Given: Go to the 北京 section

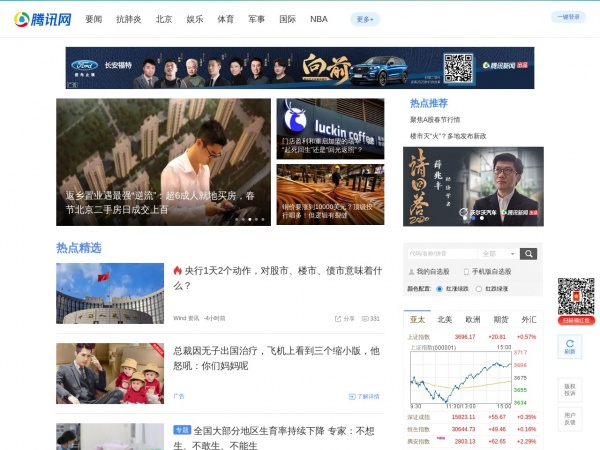Looking at the screenshot, I should tap(164, 19).
